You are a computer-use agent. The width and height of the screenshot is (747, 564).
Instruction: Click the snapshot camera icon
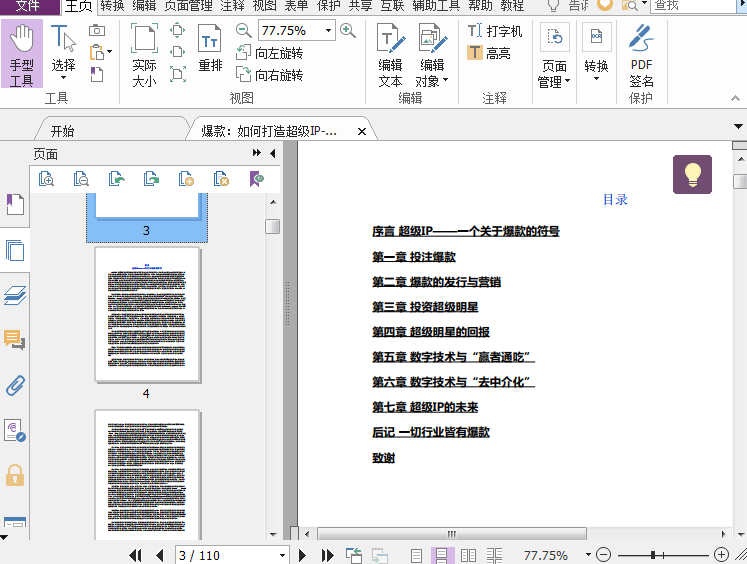[97, 30]
